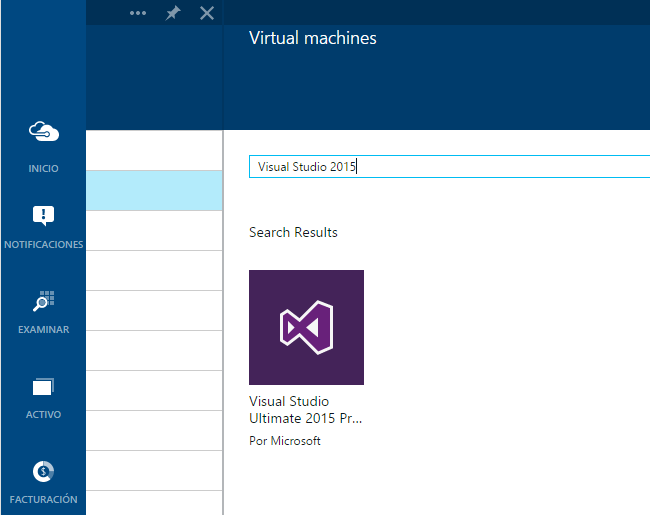
Task: Click the Search Results heading
Action: click(x=293, y=232)
